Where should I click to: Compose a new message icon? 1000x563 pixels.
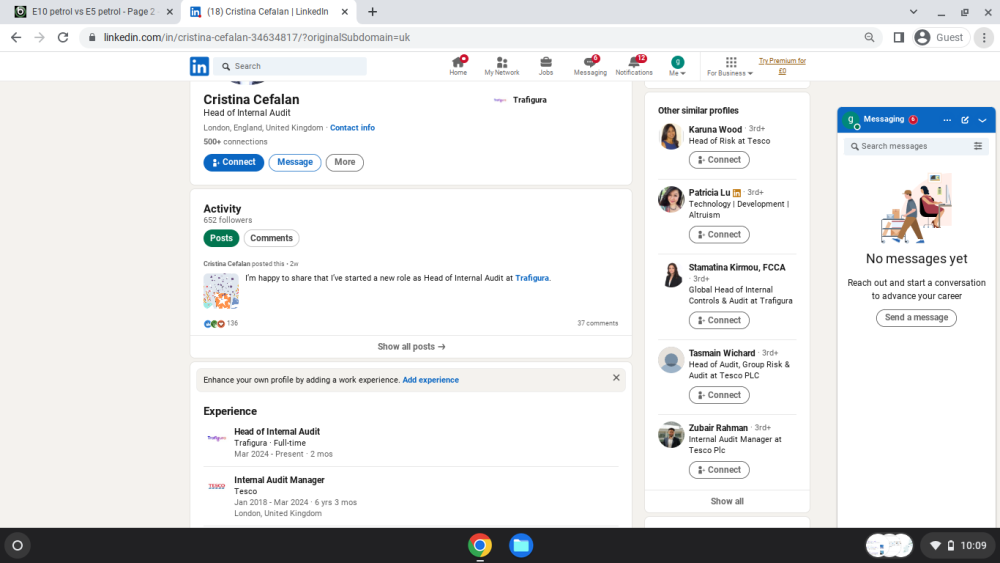tap(965, 120)
